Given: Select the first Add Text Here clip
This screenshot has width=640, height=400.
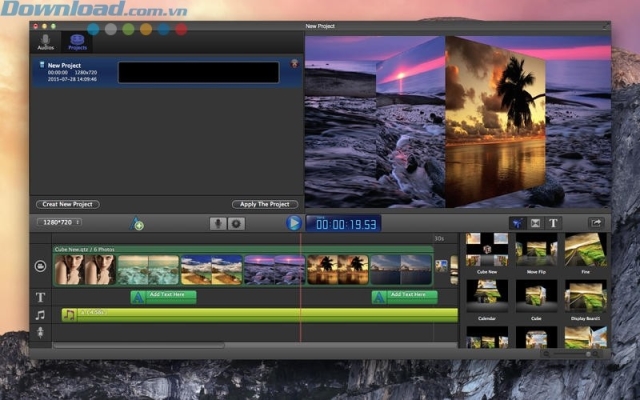Looking at the screenshot, I should tap(163, 296).
